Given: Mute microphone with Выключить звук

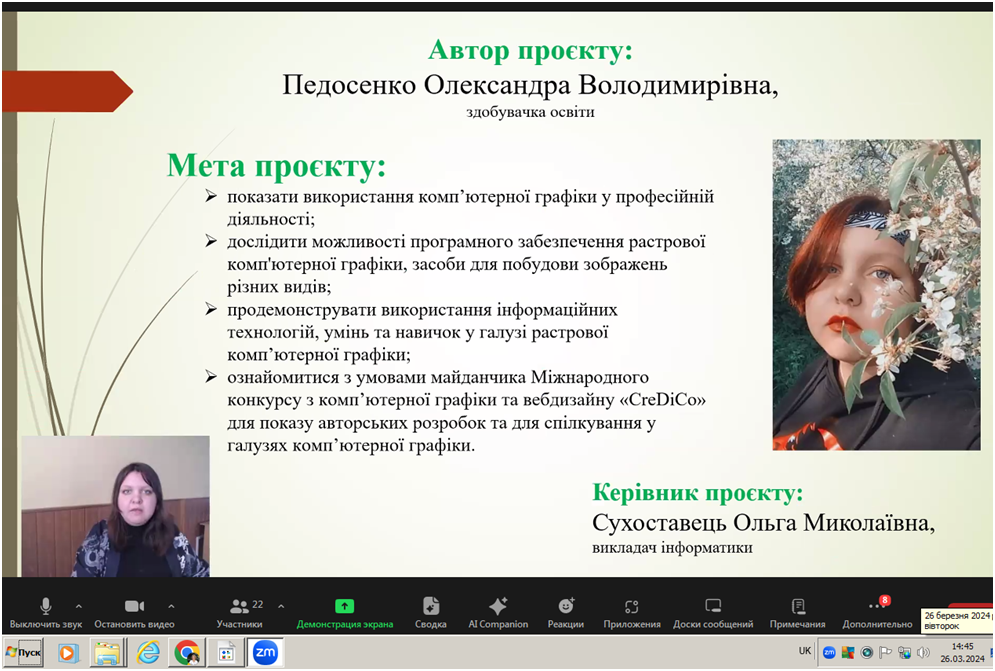Looking at the screenshot, I should point(46,613).
